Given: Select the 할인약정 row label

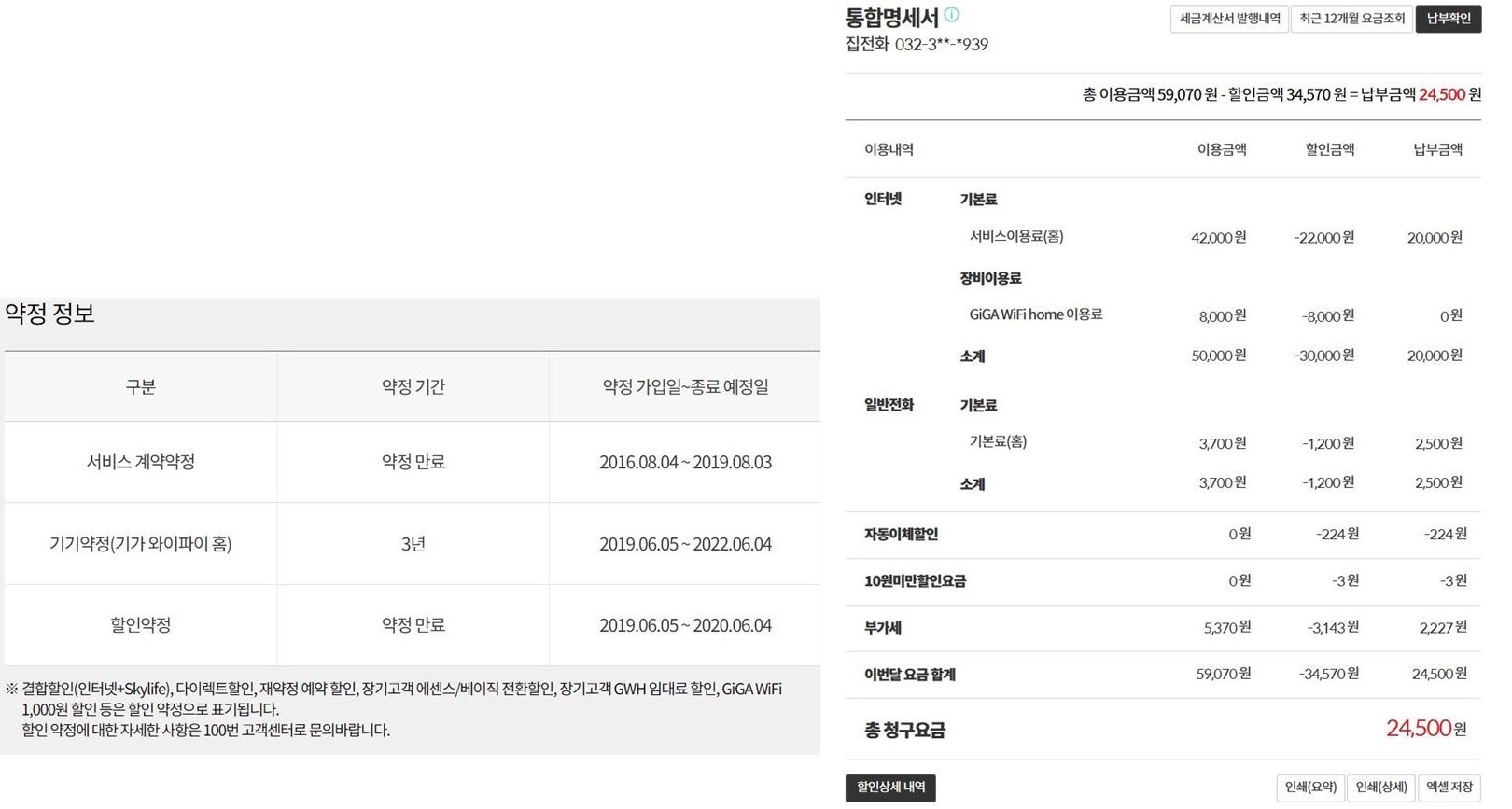Looking at the screenshot, I should click(x=141, y=625).
